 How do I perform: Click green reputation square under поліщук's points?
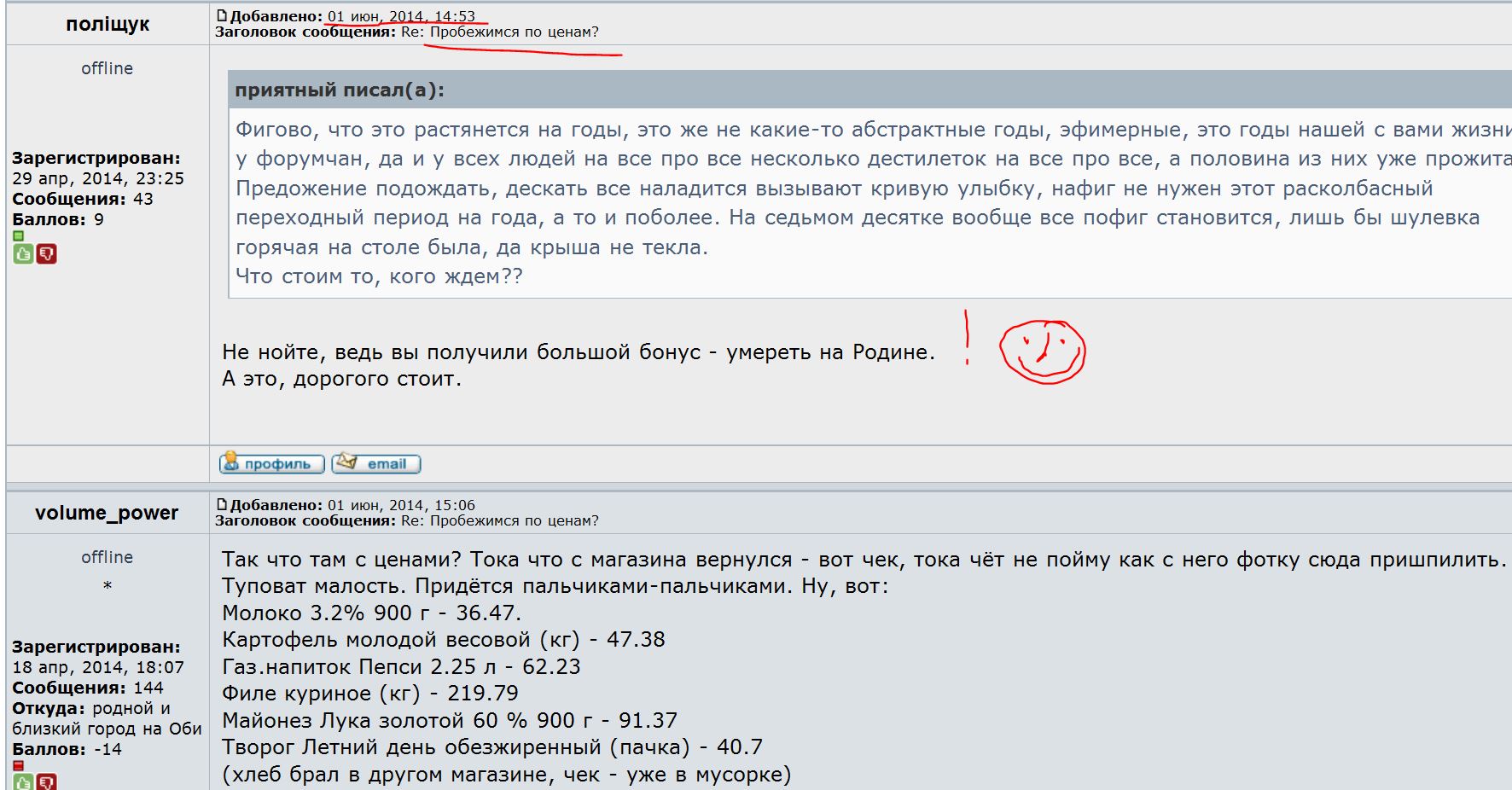[x=18, y=236]
